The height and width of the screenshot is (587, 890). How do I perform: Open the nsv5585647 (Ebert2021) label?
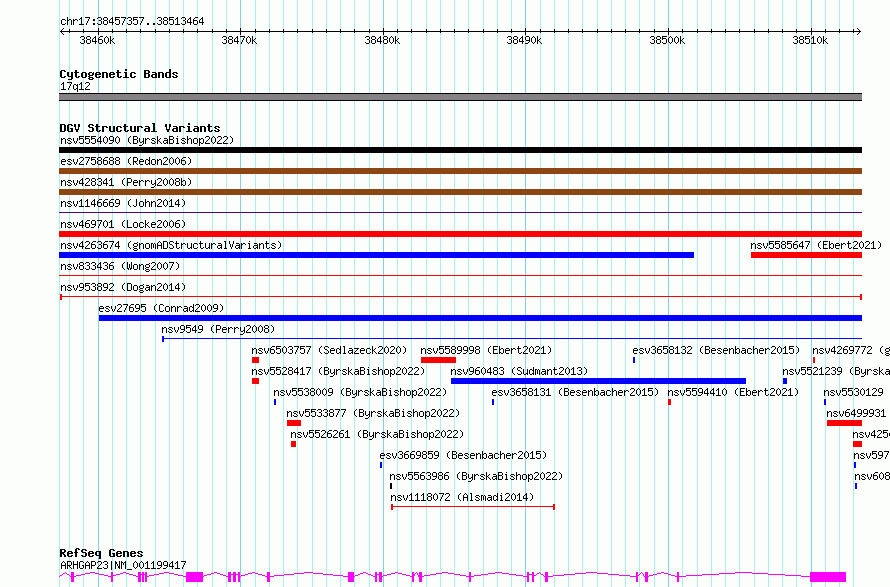pos(816,245)
